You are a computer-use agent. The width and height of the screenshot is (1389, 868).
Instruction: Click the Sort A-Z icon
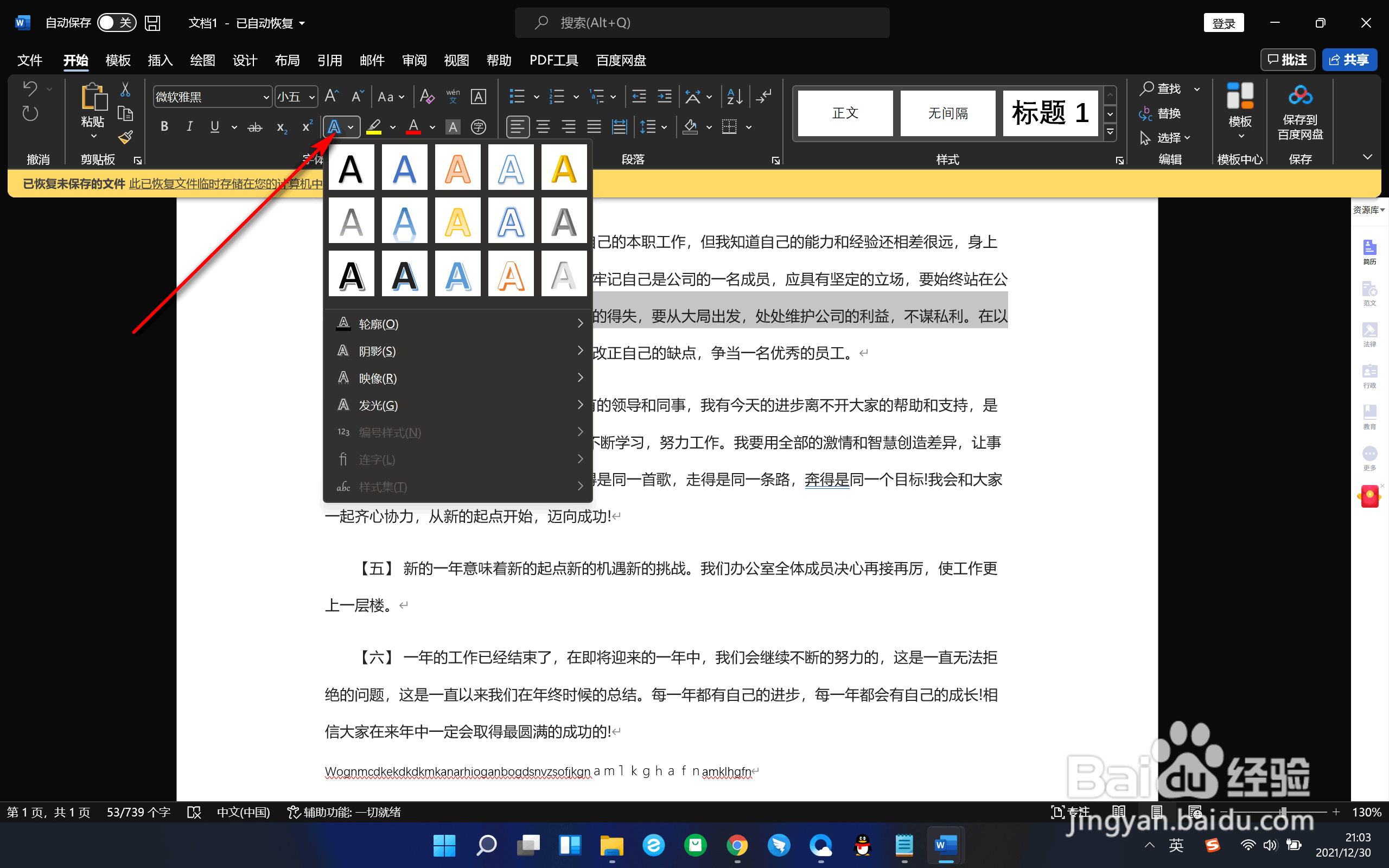click(x=735, y=97)
